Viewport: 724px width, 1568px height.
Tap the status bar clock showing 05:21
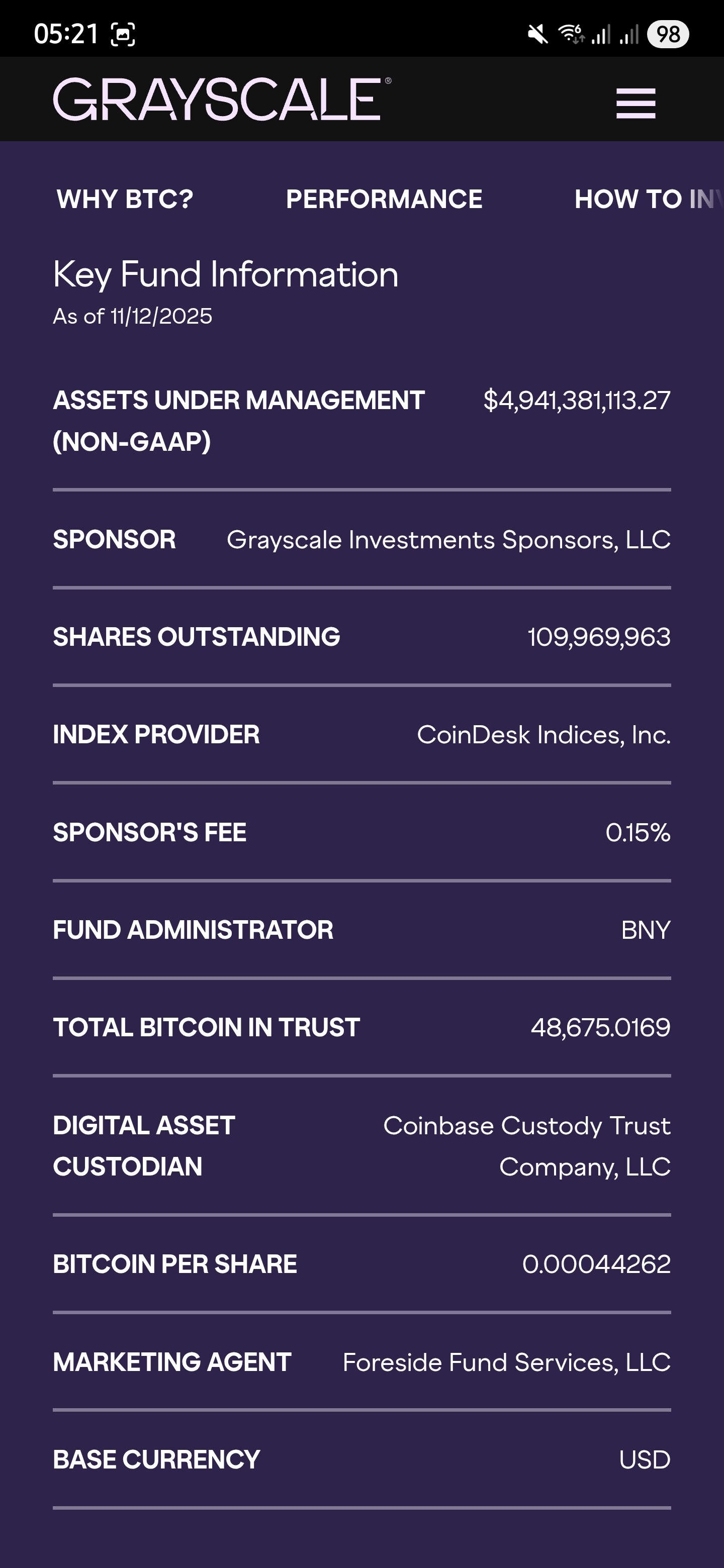click(x=66, y=34)
